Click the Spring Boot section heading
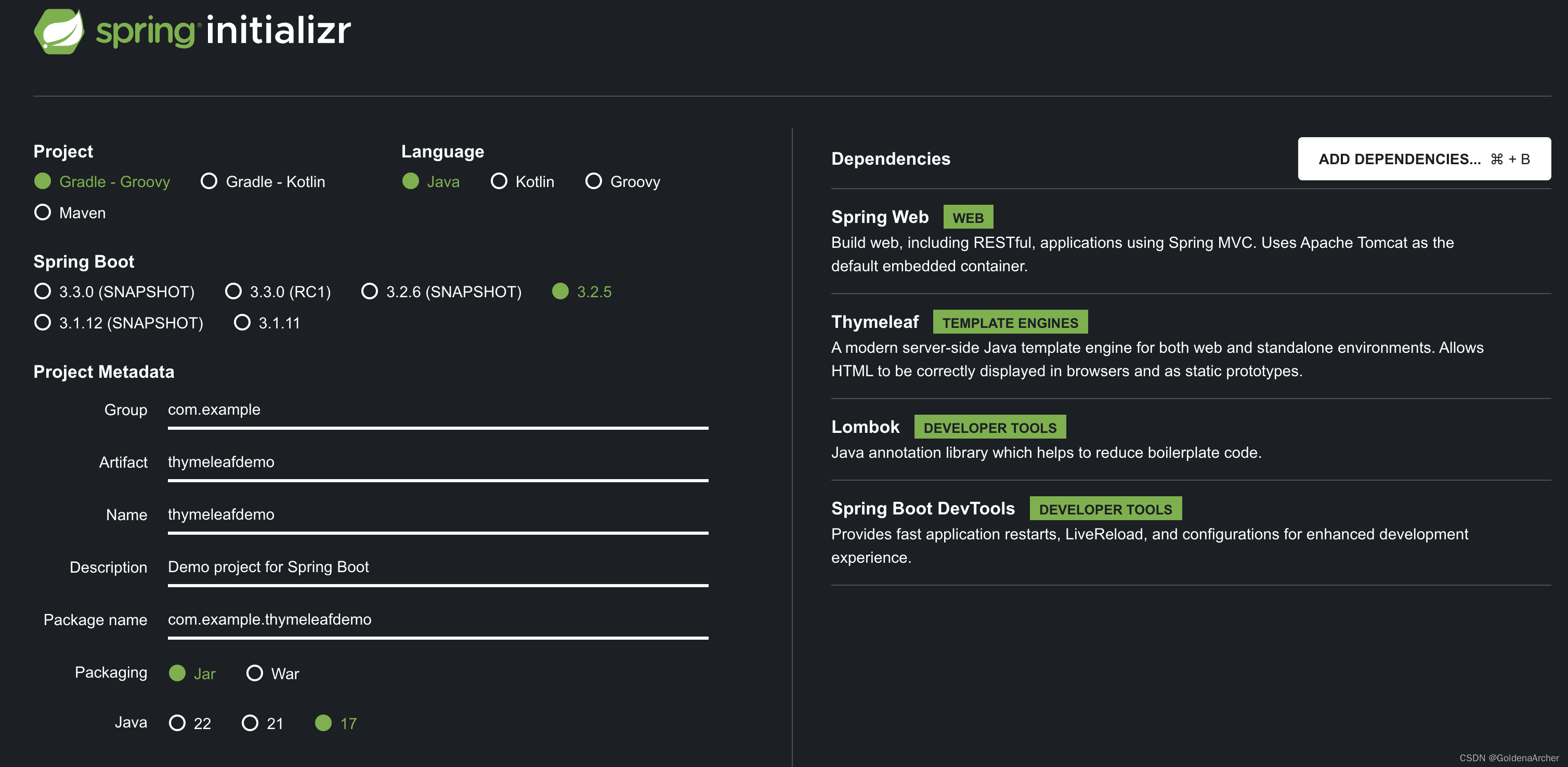The width and height of the screenshot is (1568, 767). (x=84, y=261)
